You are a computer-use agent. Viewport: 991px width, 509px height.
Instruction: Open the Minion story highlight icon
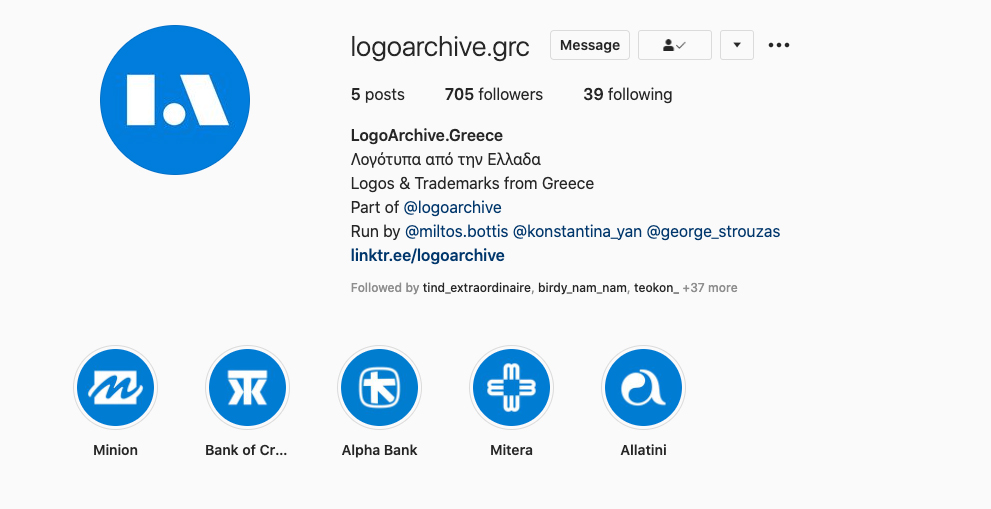point(115,387)
